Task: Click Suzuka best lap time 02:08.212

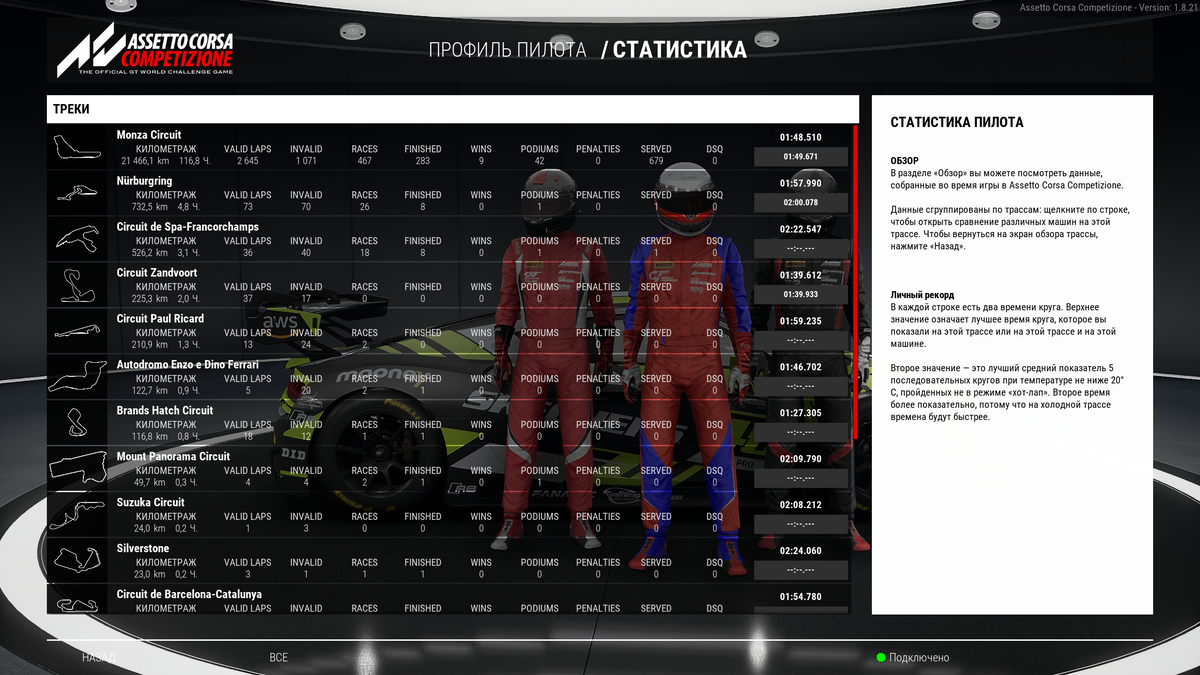Action: [800, 505]
